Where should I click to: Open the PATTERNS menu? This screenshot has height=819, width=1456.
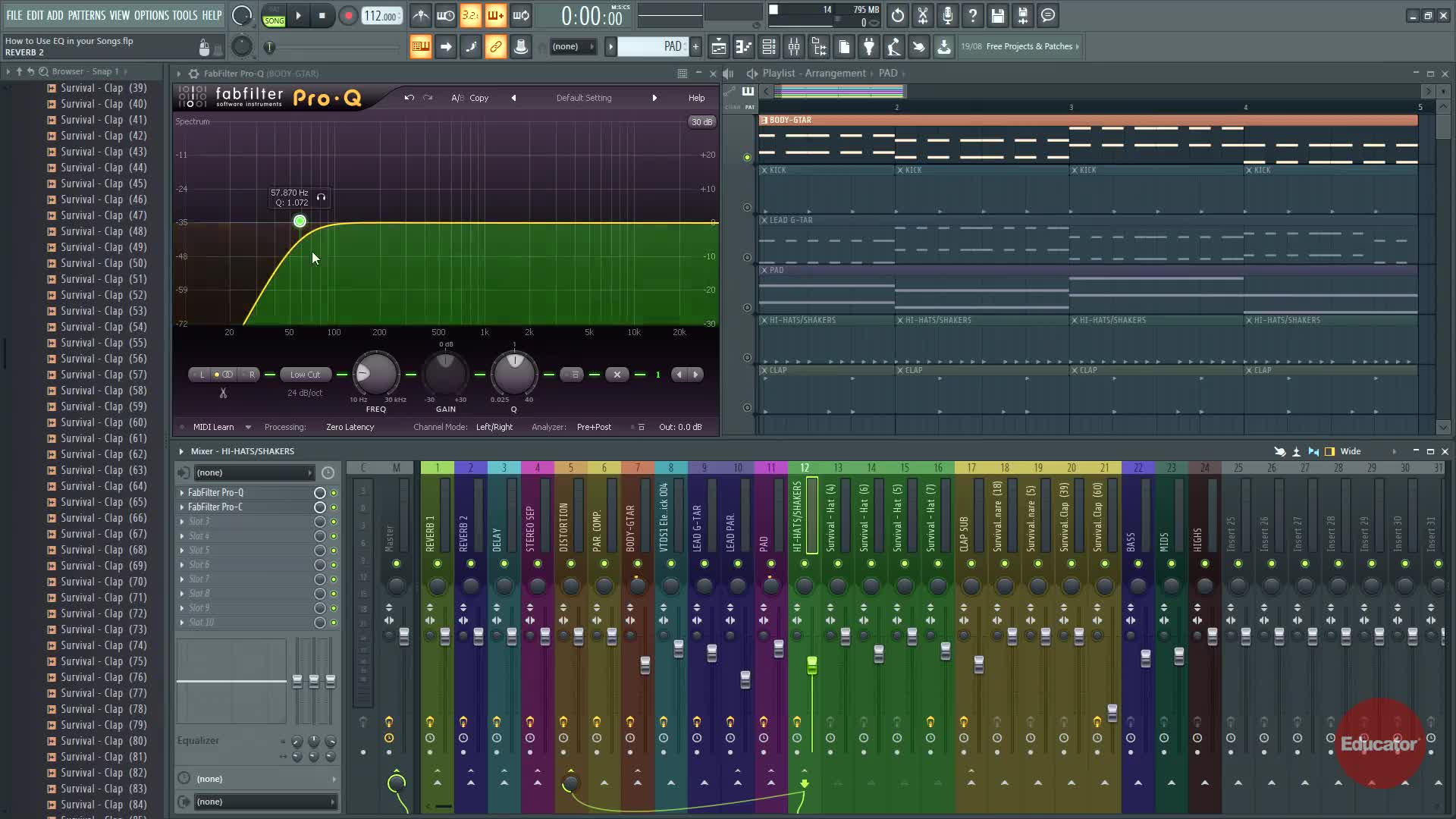coord(86,15)
